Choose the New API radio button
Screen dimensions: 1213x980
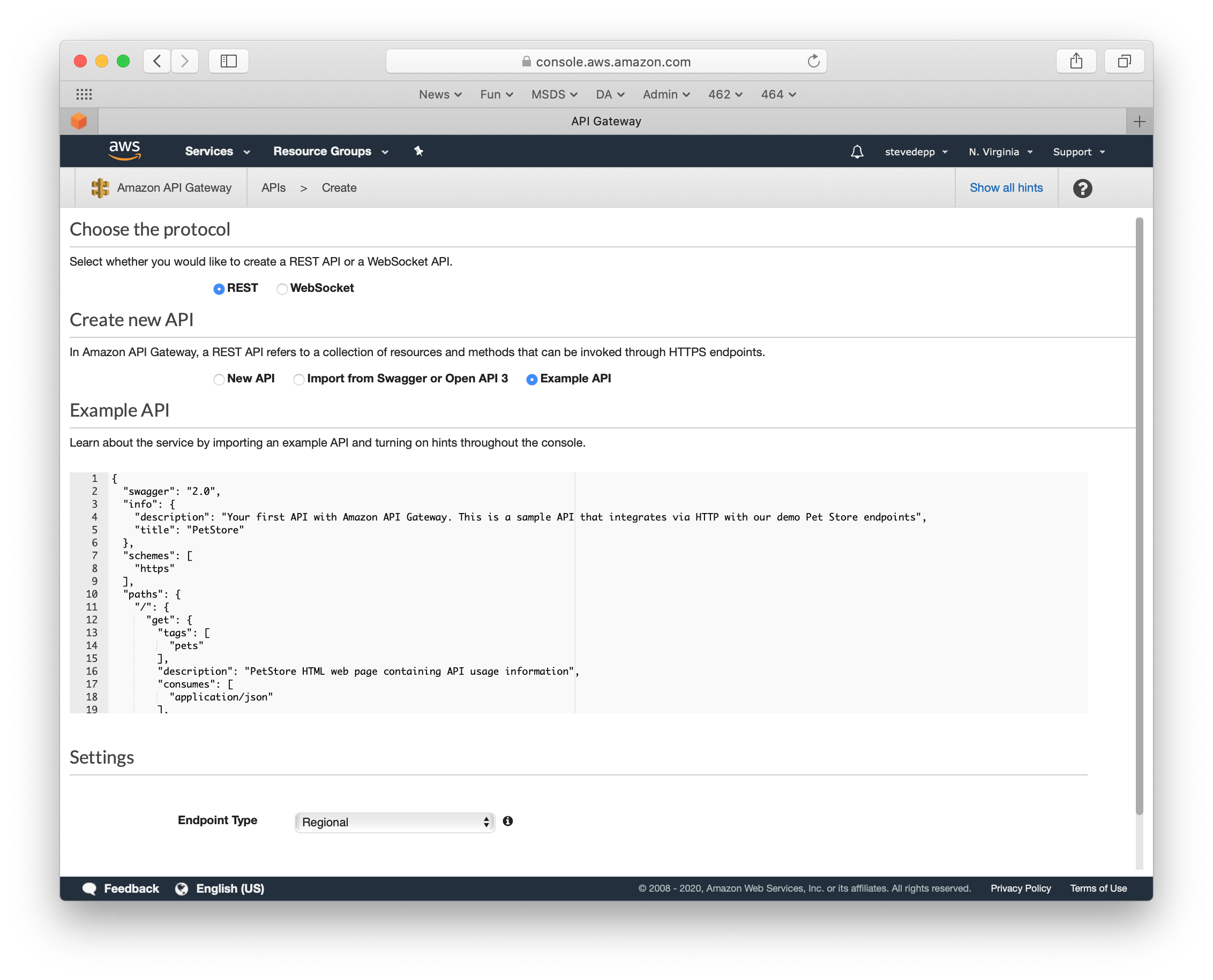tap(219, 379)
